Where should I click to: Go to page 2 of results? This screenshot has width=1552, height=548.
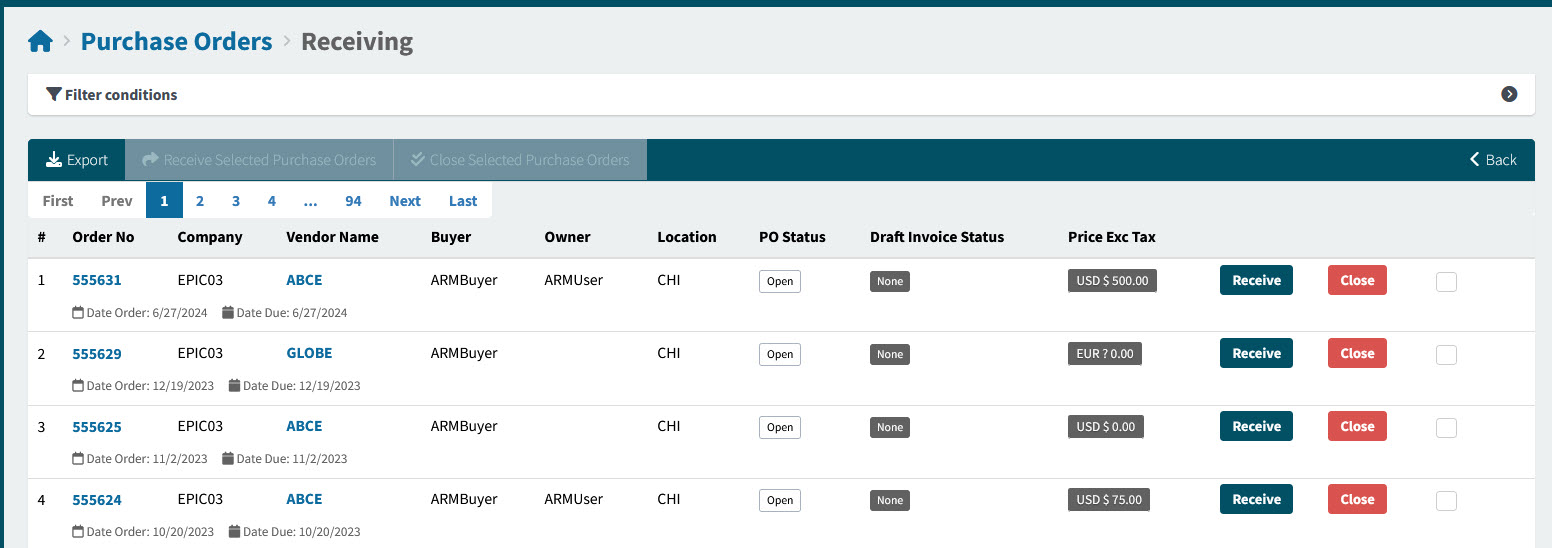pyautogui.click(x=200, y=201)
